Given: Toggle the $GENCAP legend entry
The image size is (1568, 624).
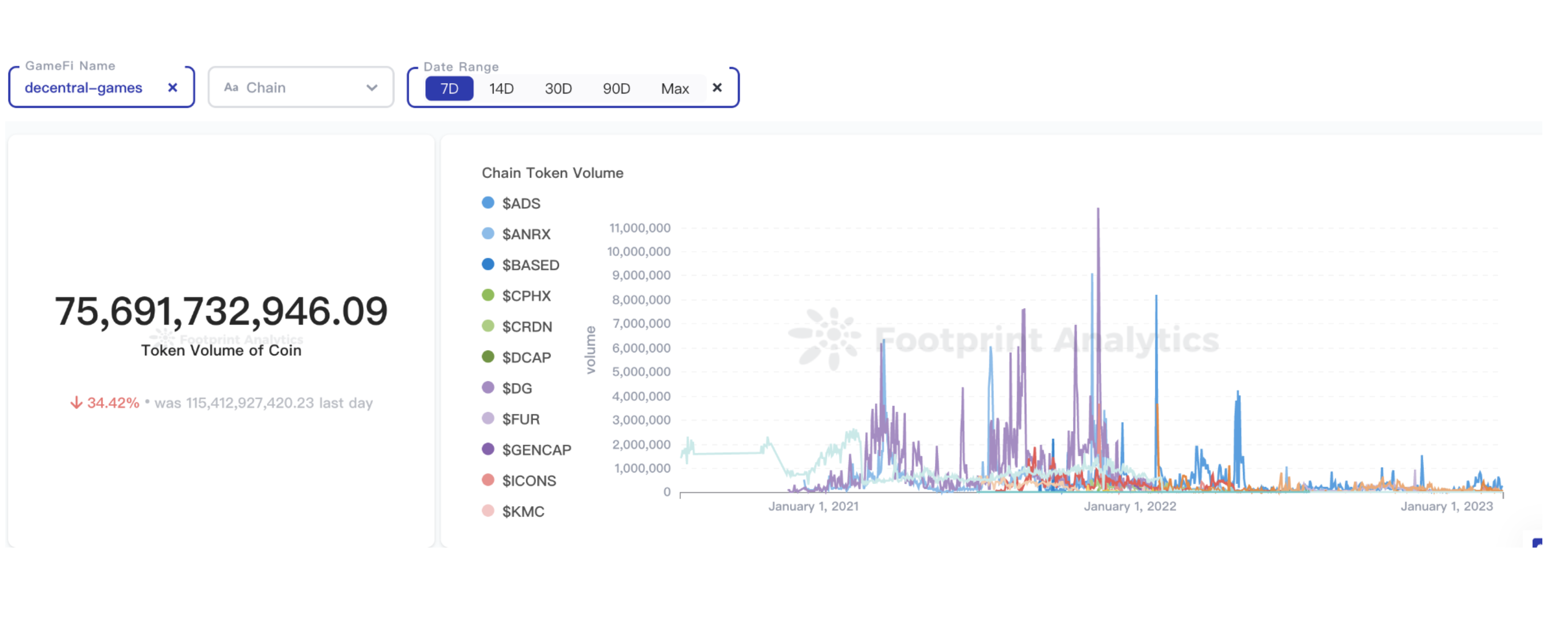Looking at the screenshot, I should 527,450.
